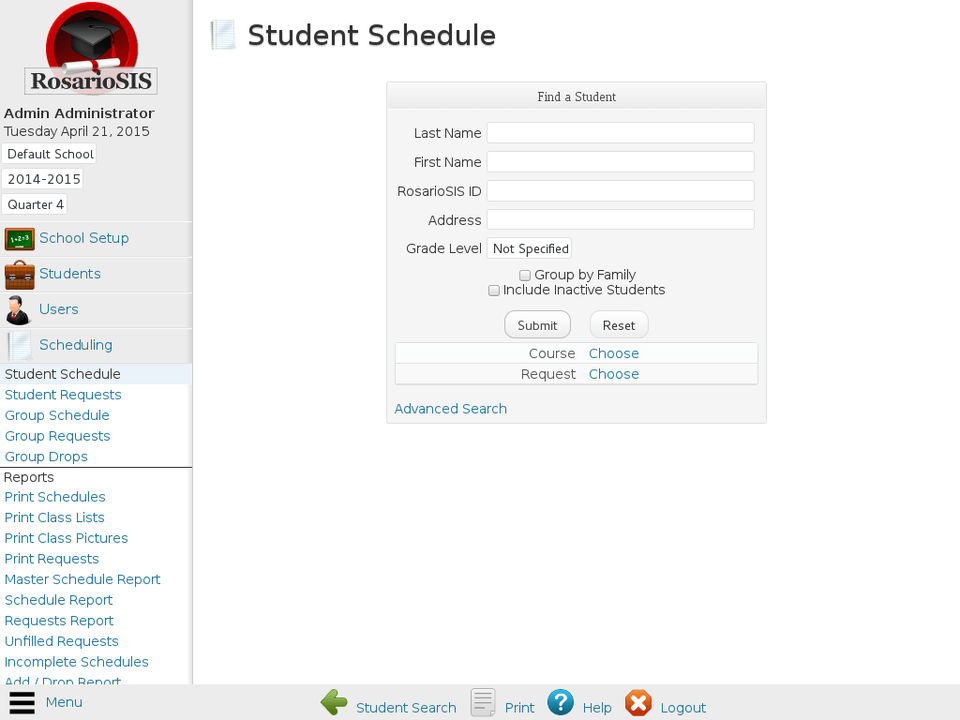Open Group Drops page

click(x=46, y=457)
